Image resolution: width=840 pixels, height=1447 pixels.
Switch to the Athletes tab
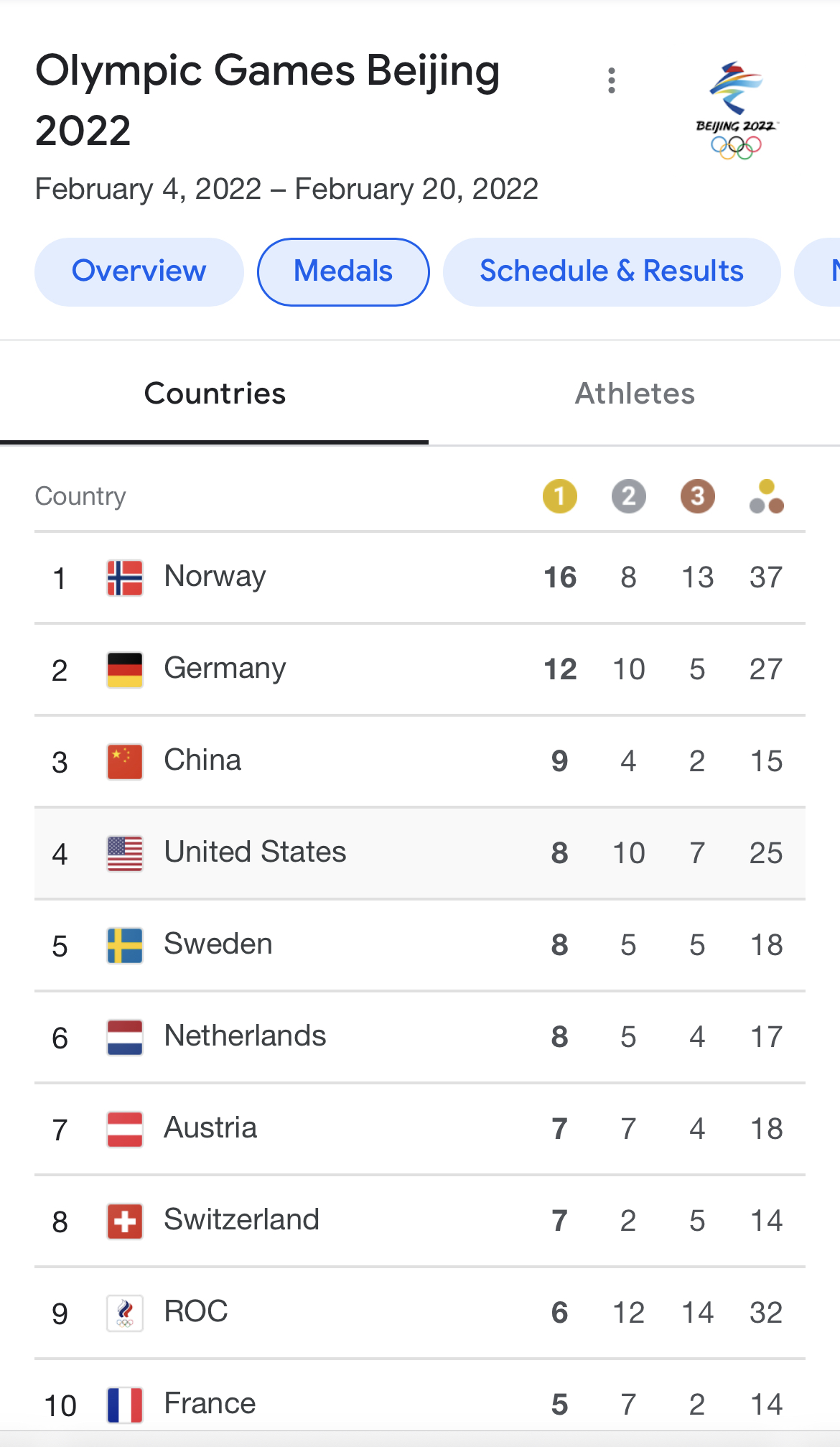coord(635,394)
